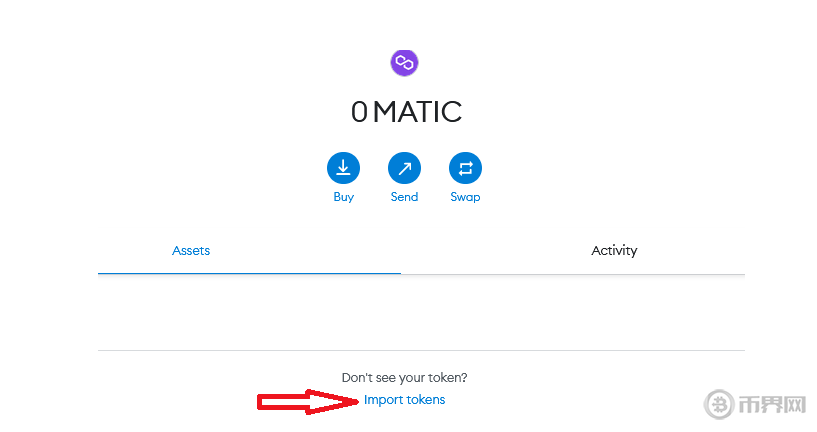Click the zero digit in the balance
The width and height of the screenshot is (817, 432).
coord(359,112)
